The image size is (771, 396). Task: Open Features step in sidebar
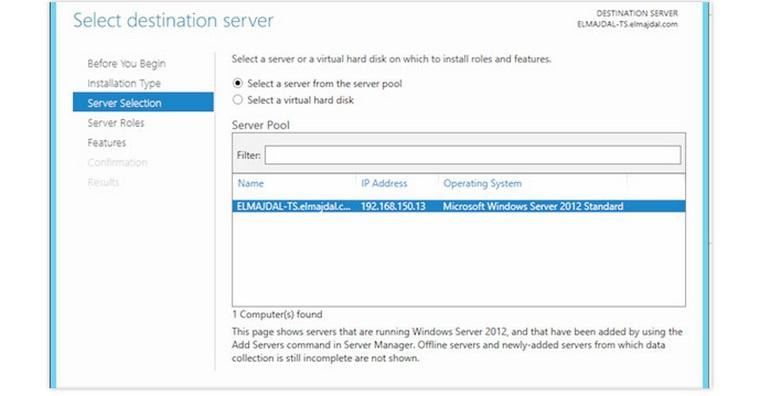[107, 142]
